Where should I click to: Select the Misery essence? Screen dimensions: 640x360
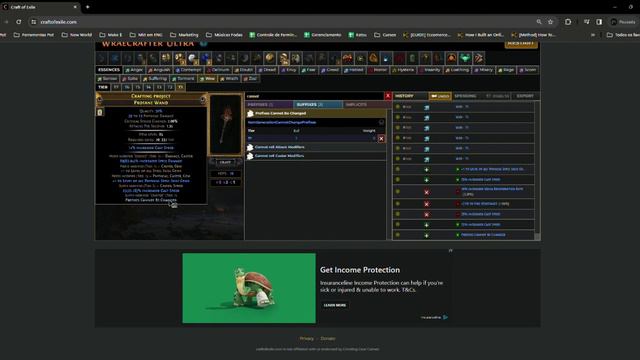(x=484, y=70)
